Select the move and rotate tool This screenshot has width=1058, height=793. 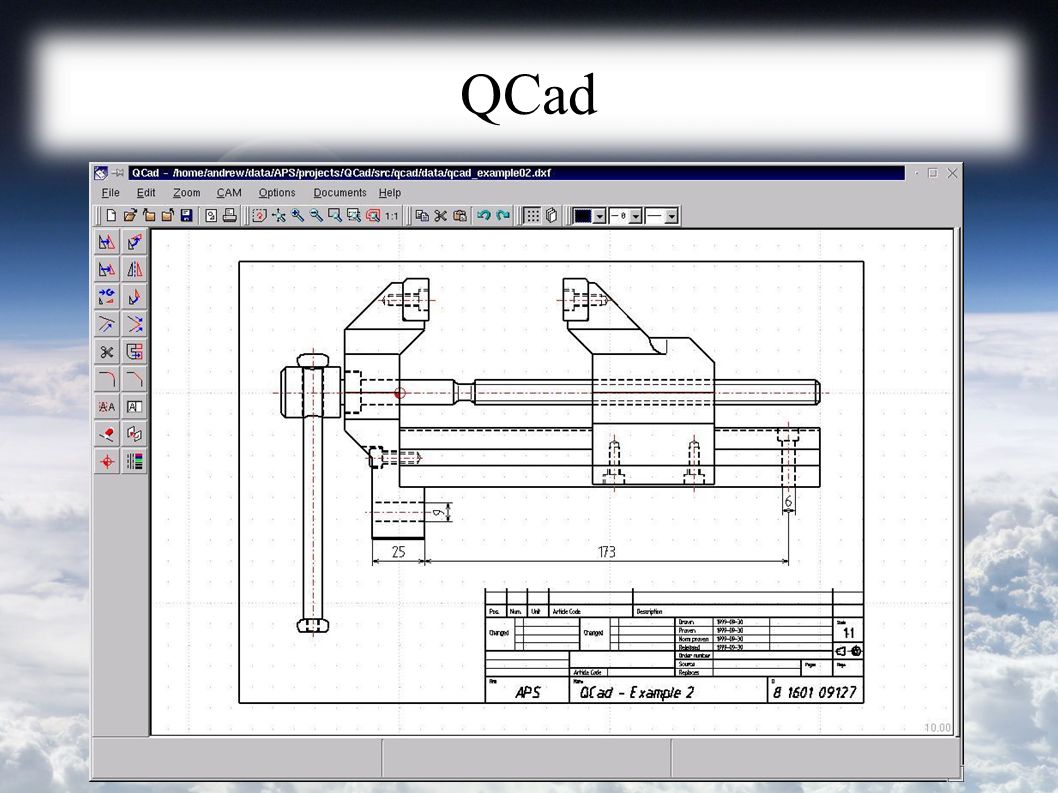(x=107, y=297)
